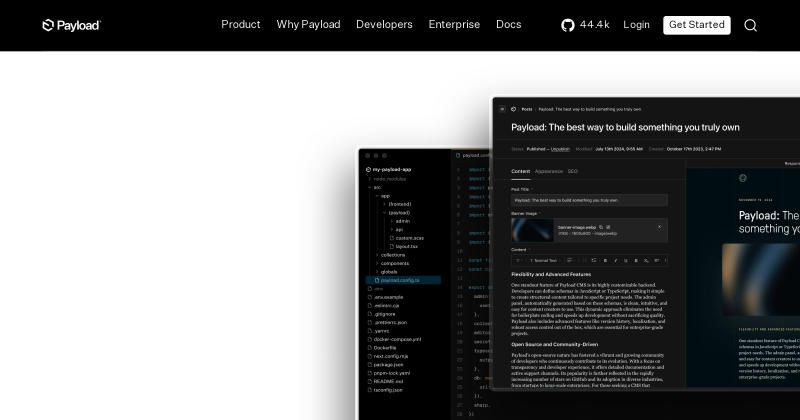Collapse the src folder
The image size is (800, 420).
pyautogui.click(x=374, y=187)
